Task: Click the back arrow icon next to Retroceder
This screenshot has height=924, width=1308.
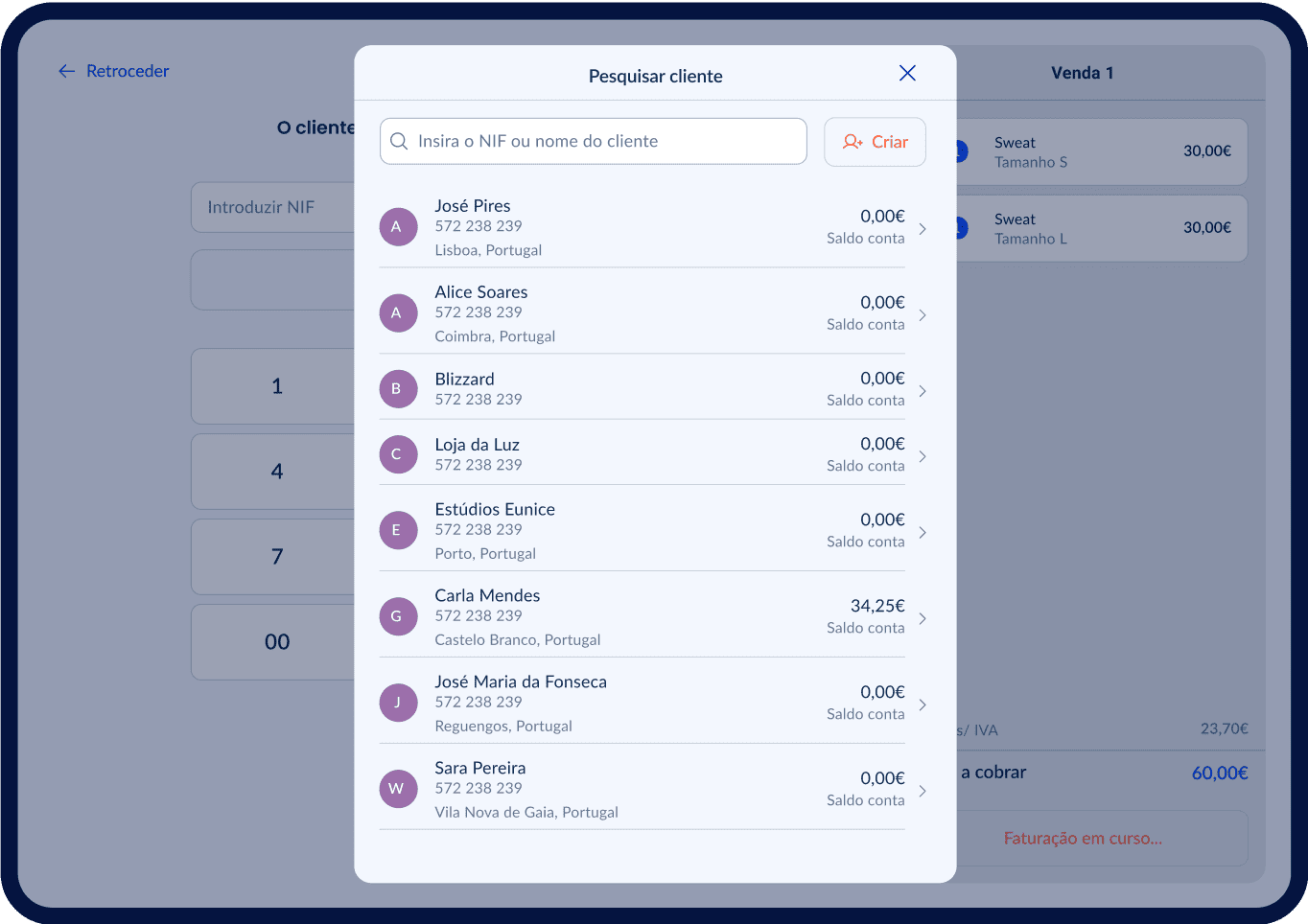Action: pos(65,71)
